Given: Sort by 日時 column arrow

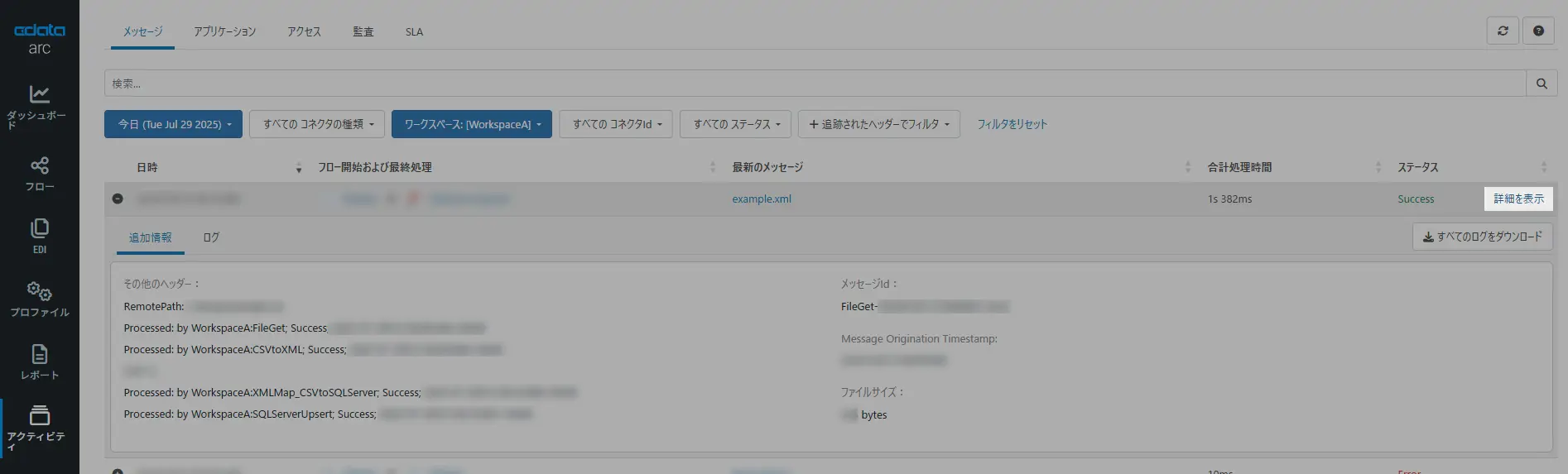Looking at the screenshot, I should [299, 168].
